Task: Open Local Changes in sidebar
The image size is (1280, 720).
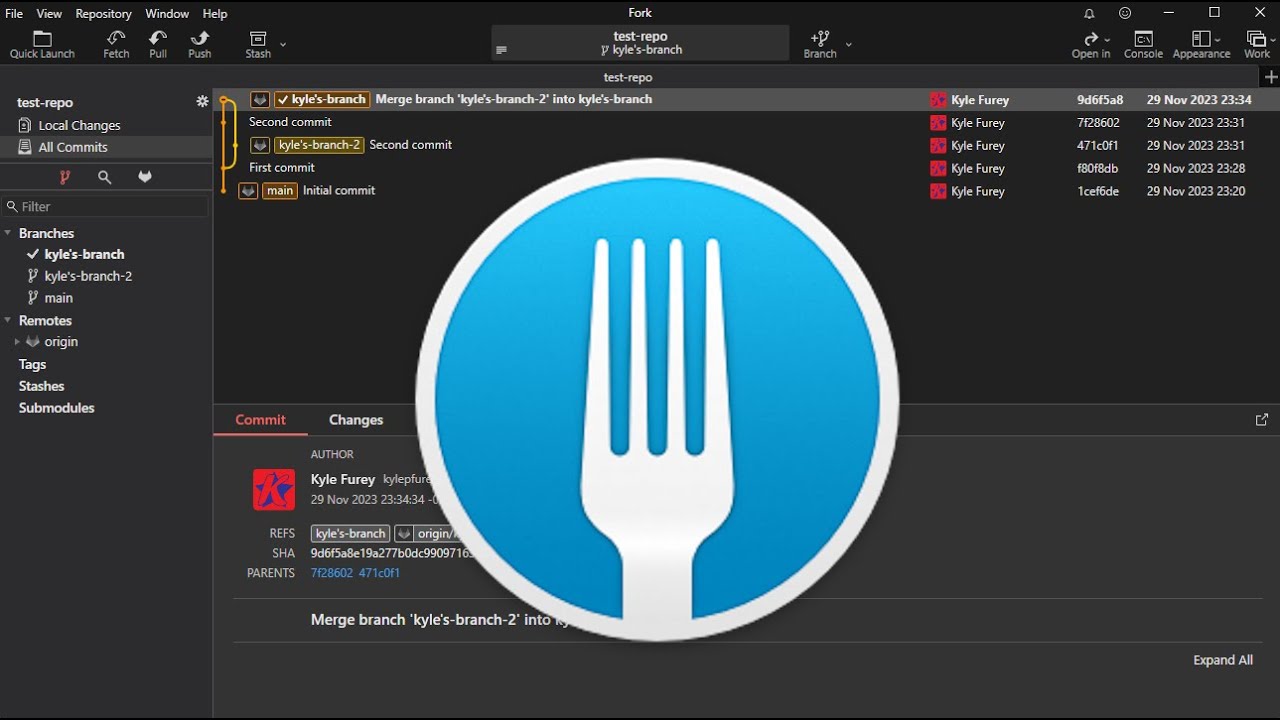Action: click(x=106, y=125)
